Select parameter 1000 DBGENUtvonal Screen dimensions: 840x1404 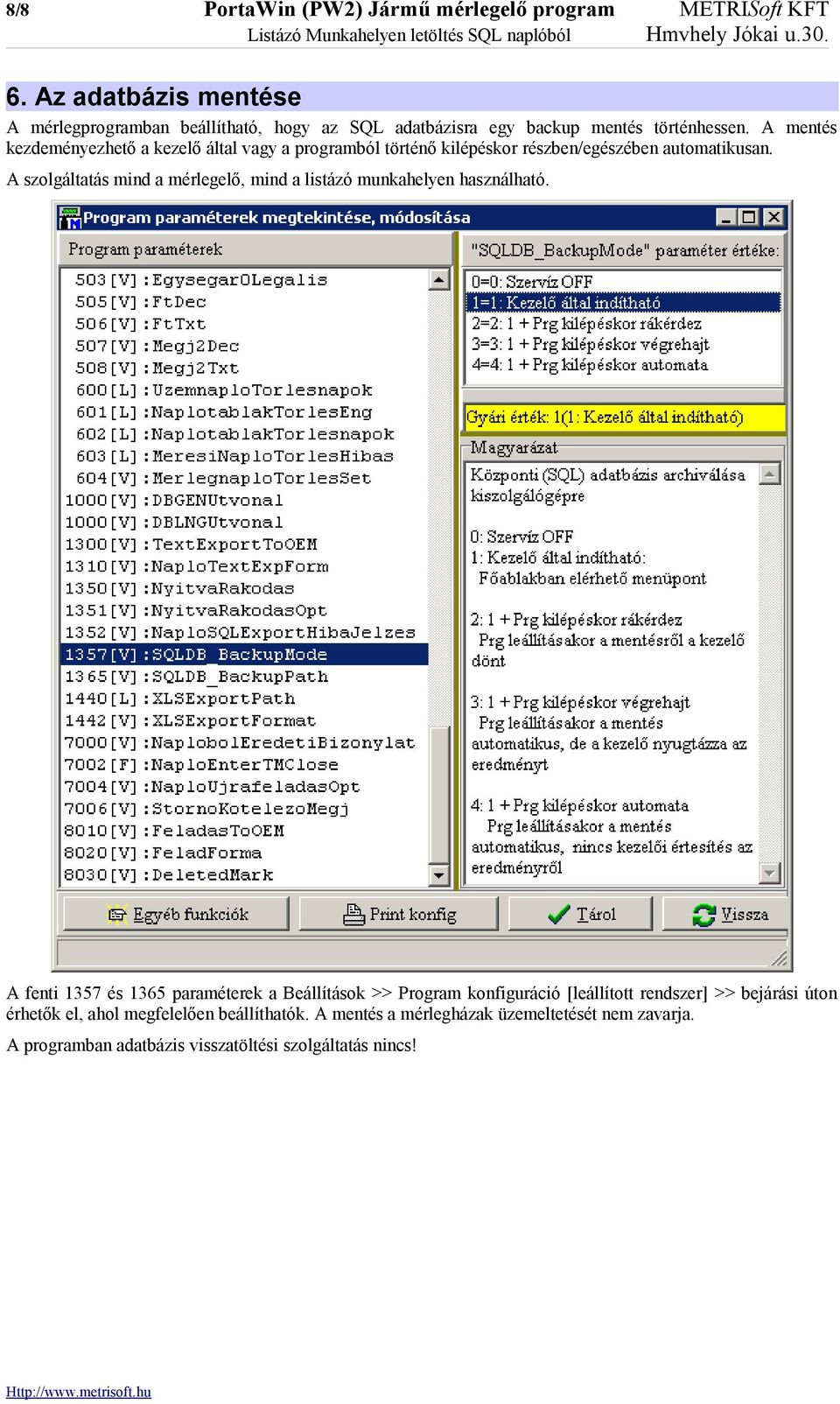245,501
